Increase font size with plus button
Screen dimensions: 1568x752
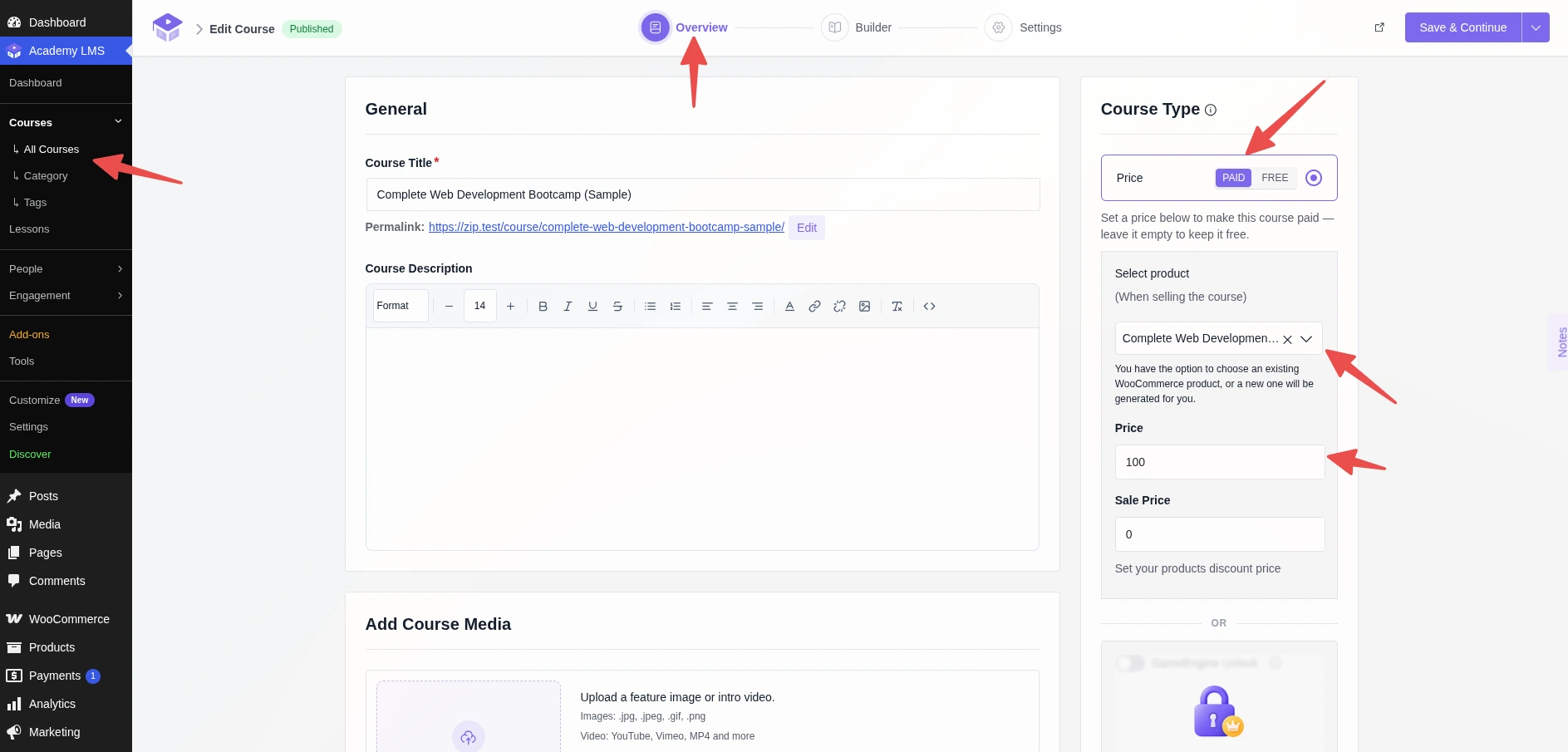[x=510, y=307]
